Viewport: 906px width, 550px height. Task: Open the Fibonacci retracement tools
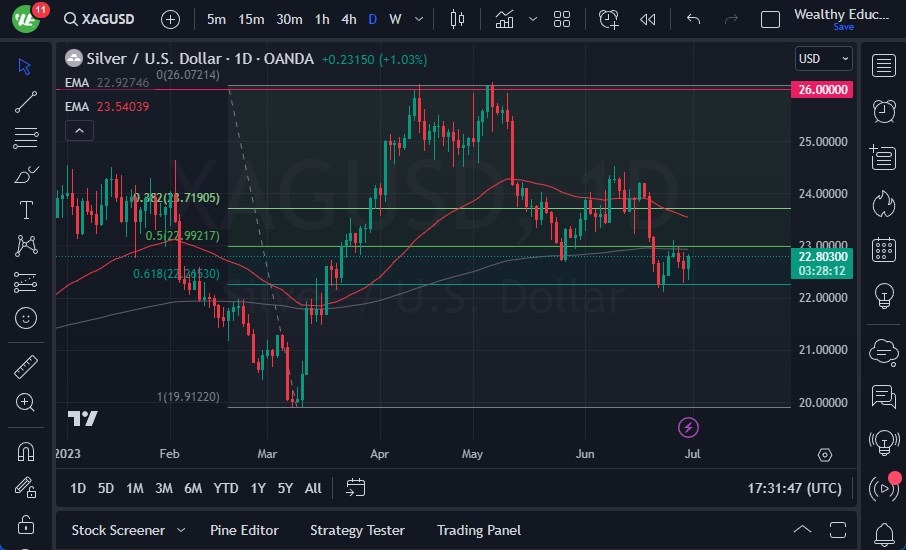click(x=26, y=138)
